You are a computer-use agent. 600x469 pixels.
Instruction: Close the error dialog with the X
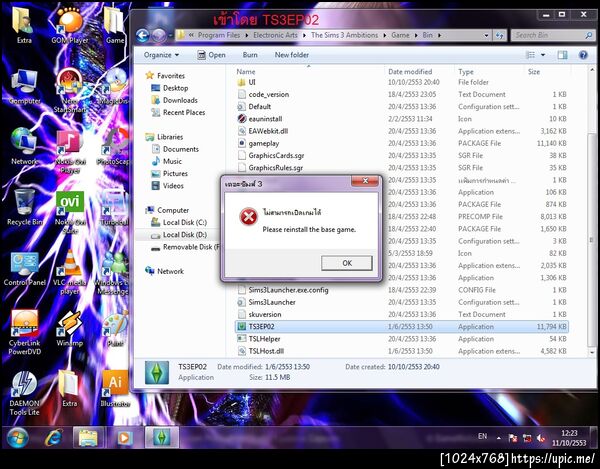365,181
